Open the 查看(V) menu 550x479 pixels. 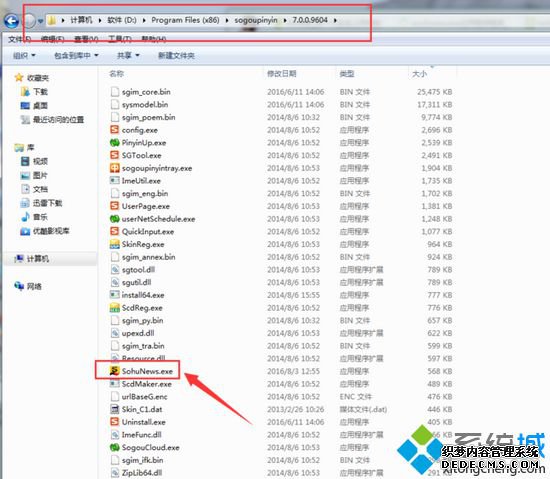(86, 39)
